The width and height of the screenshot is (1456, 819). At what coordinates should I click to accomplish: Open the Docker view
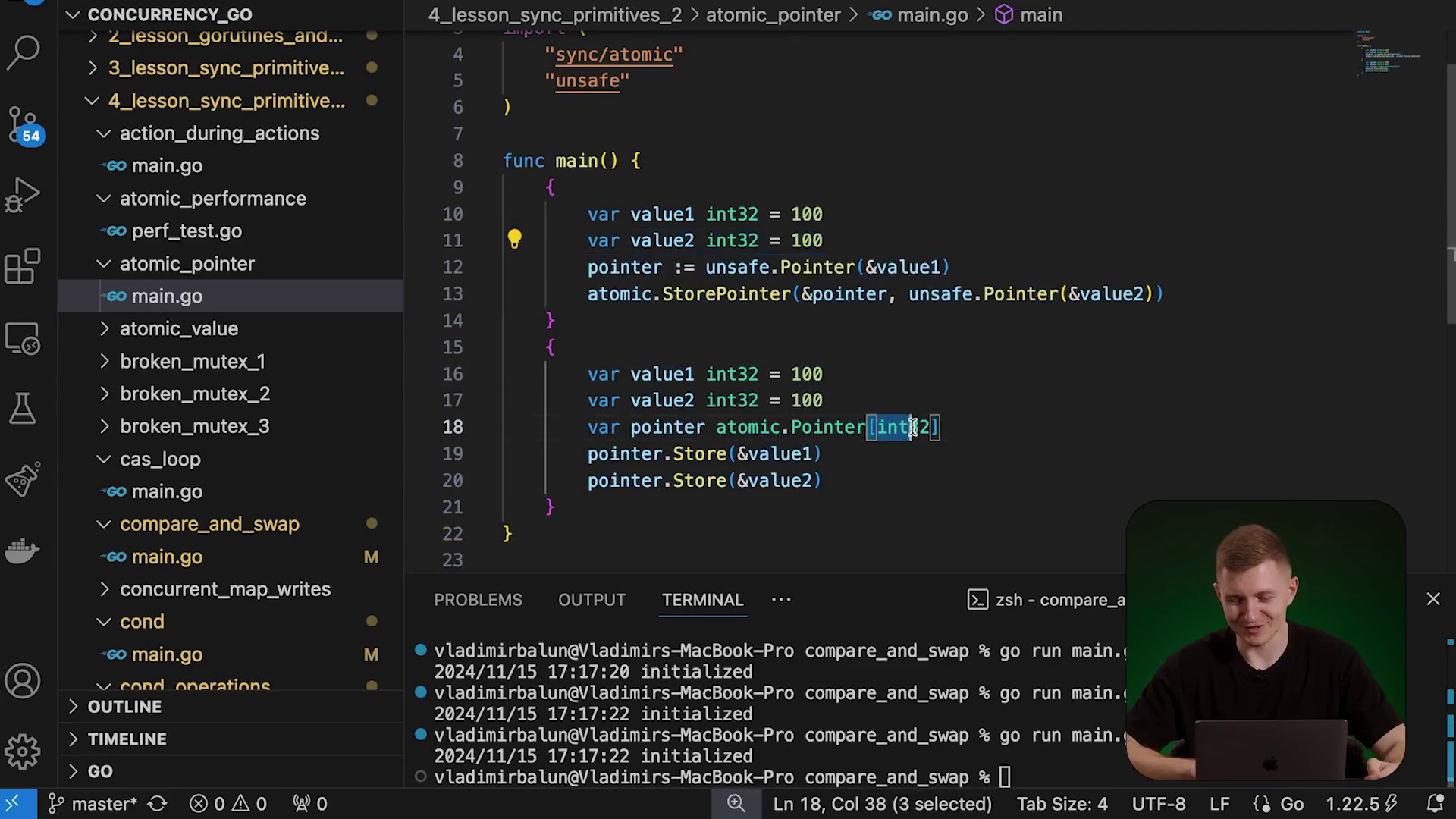click(23, 551)
